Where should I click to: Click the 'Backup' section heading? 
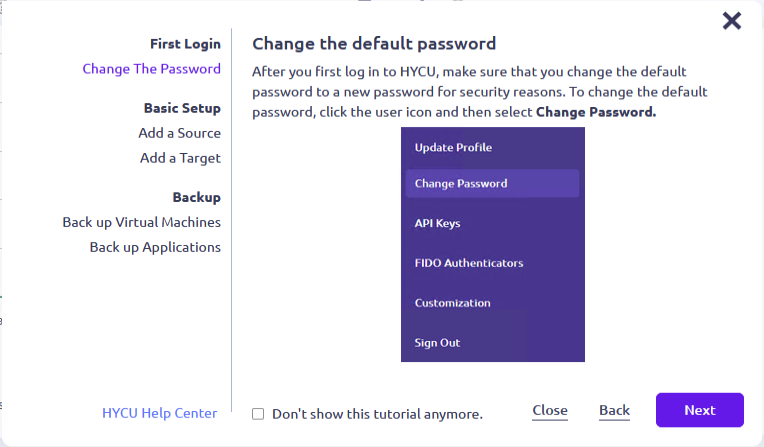196,197
